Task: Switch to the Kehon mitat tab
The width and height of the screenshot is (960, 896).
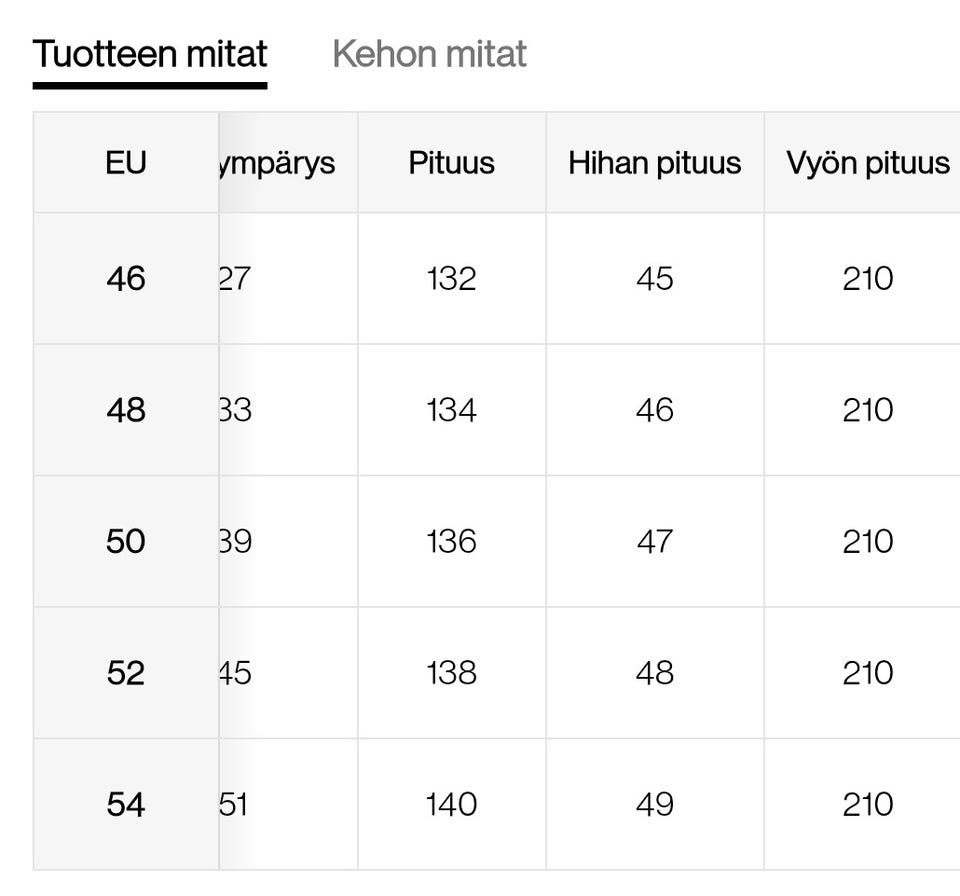Action: pyautogui.click(x=429, y=54)
